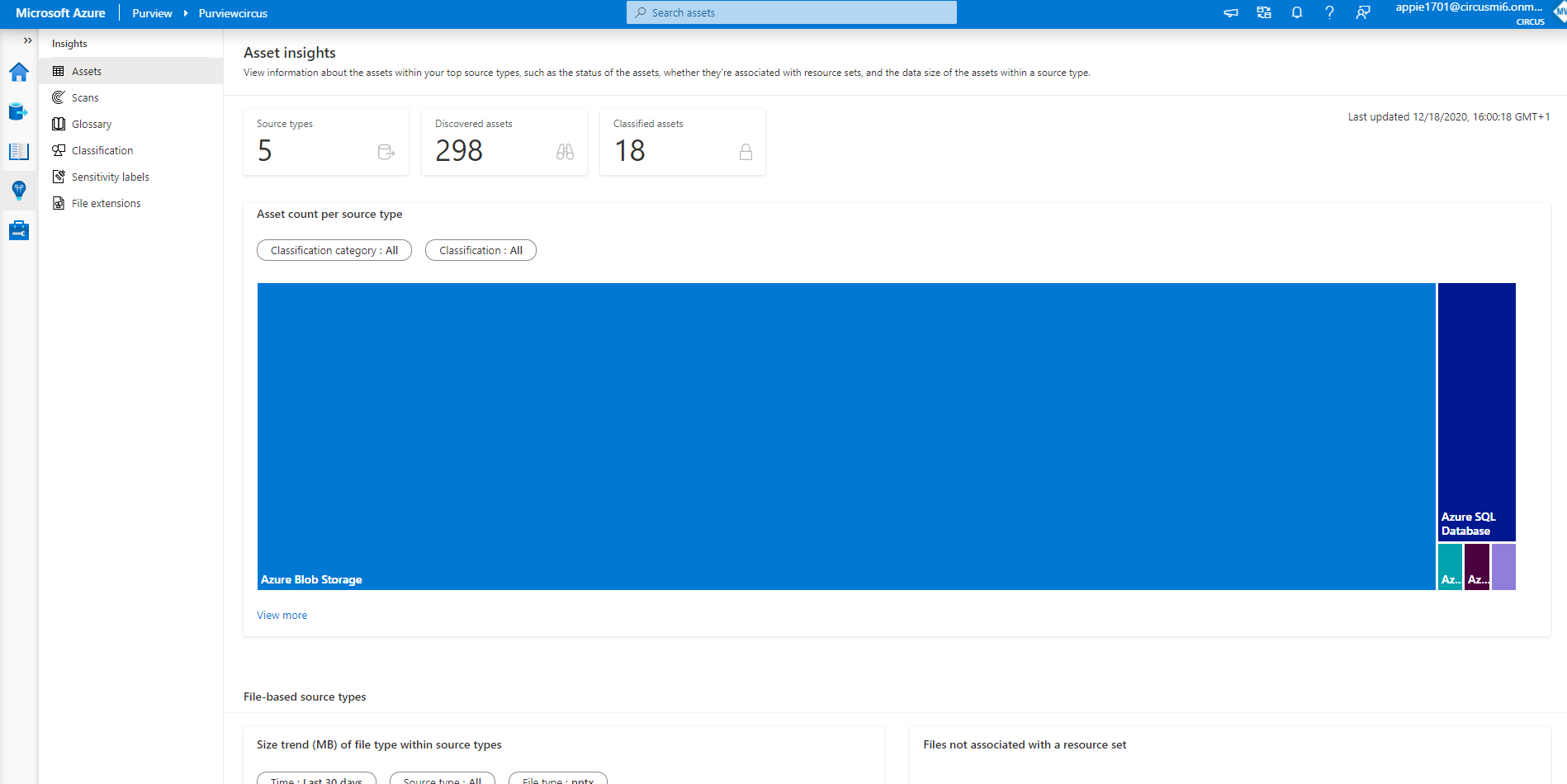
Task: Select Sensitivity labels in the Insights menu
Action: 110,177
